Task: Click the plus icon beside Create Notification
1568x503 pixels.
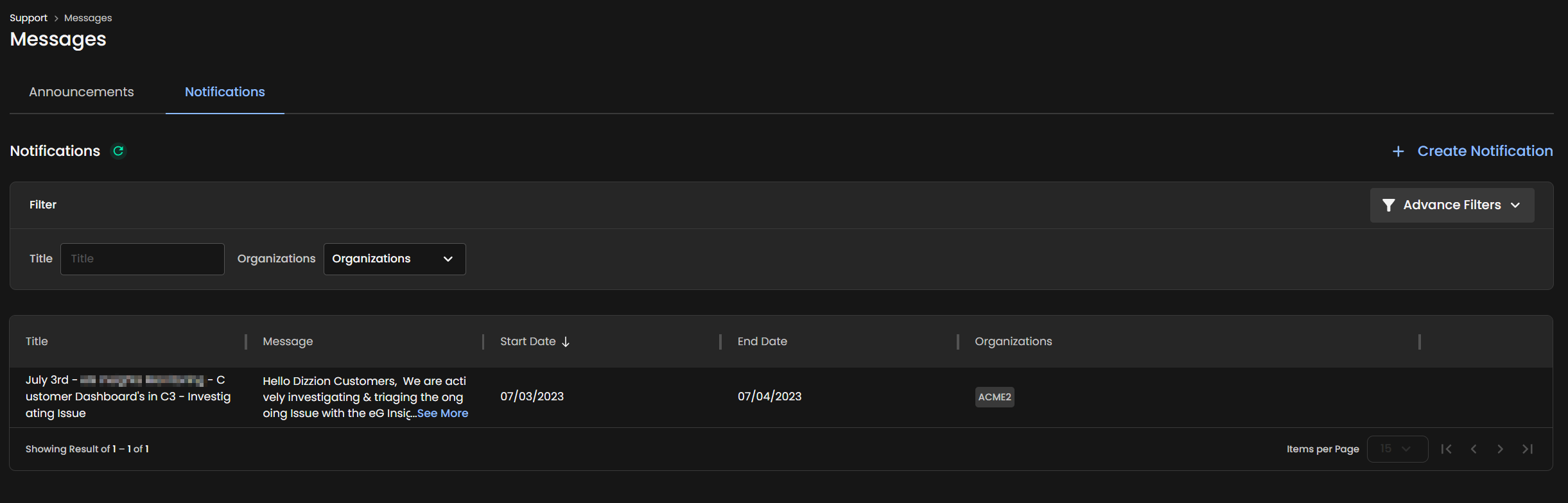Action: (x=1398, y=151)
